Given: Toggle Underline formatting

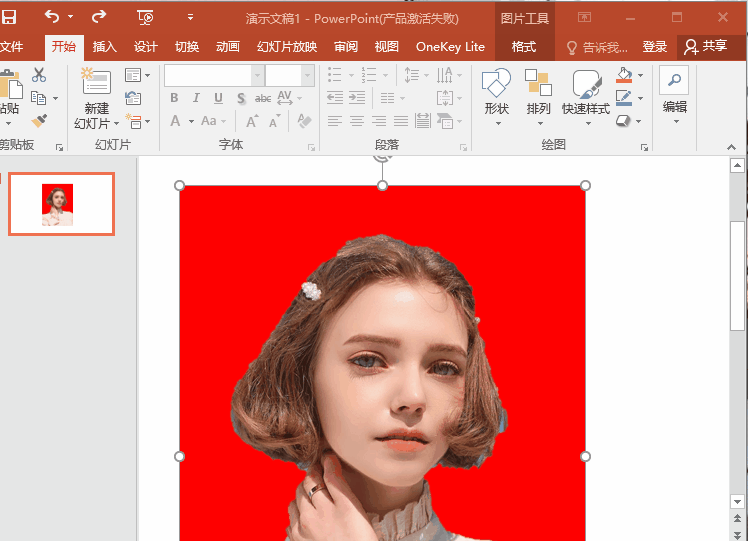Looking at the screenshot, I should pos(217,98).
